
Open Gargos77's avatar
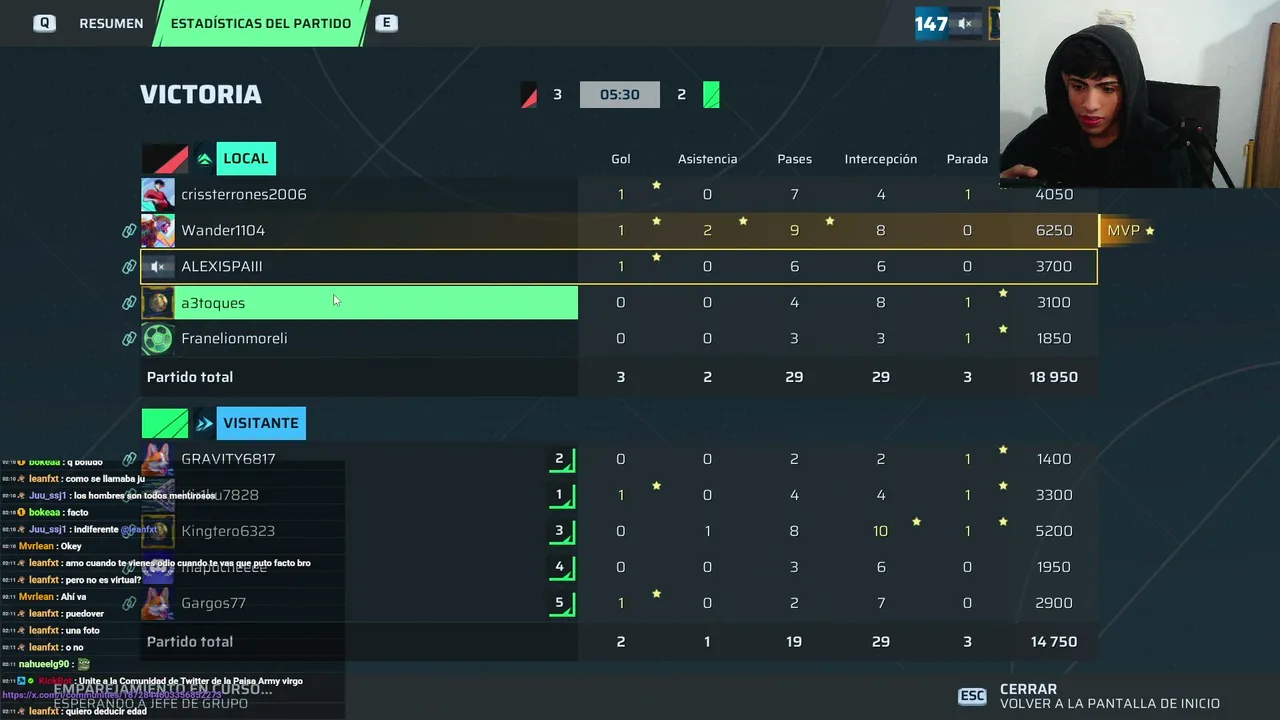[x=157, y=603]
